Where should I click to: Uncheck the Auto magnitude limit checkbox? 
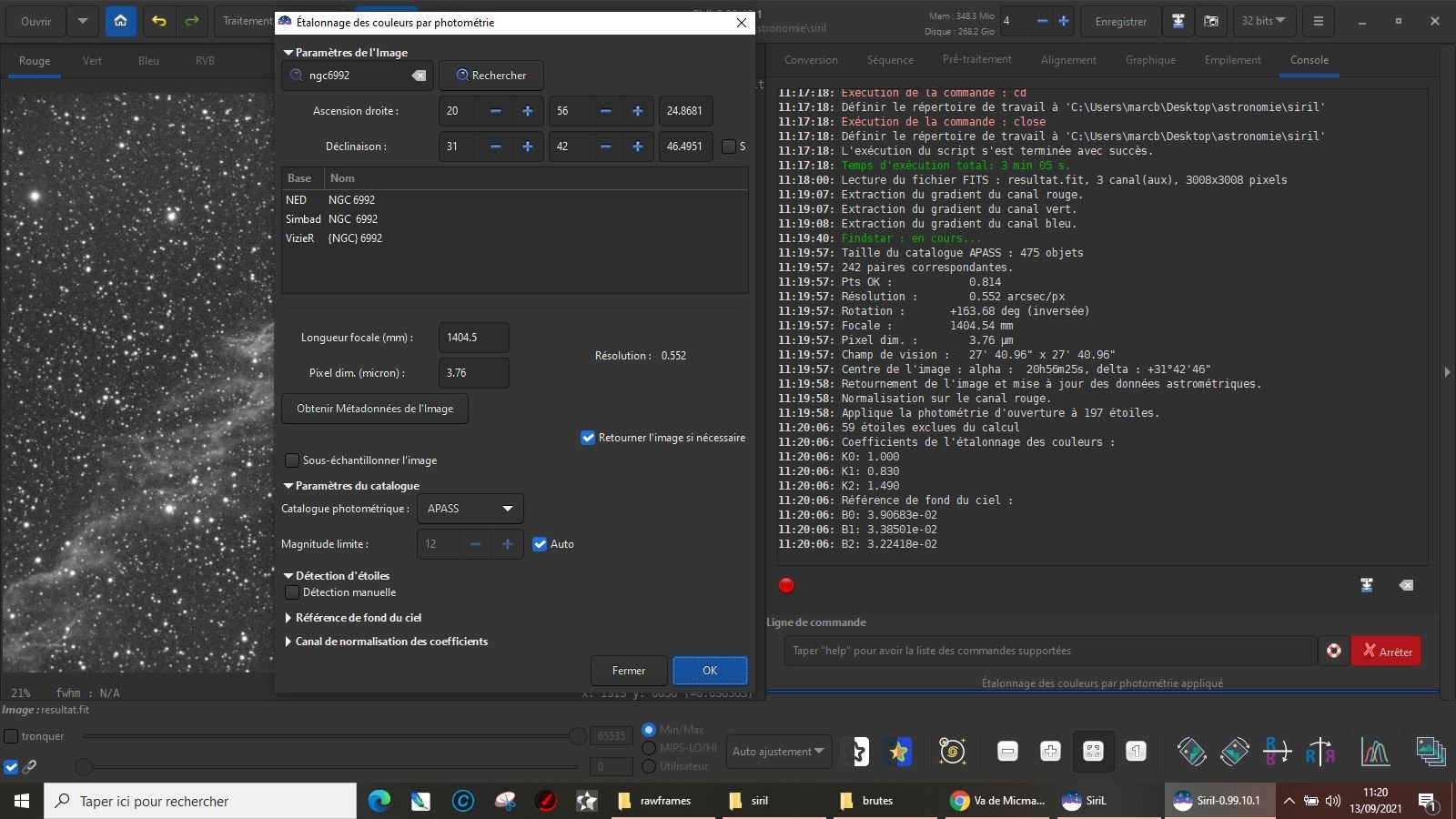(x=540, y=544)
